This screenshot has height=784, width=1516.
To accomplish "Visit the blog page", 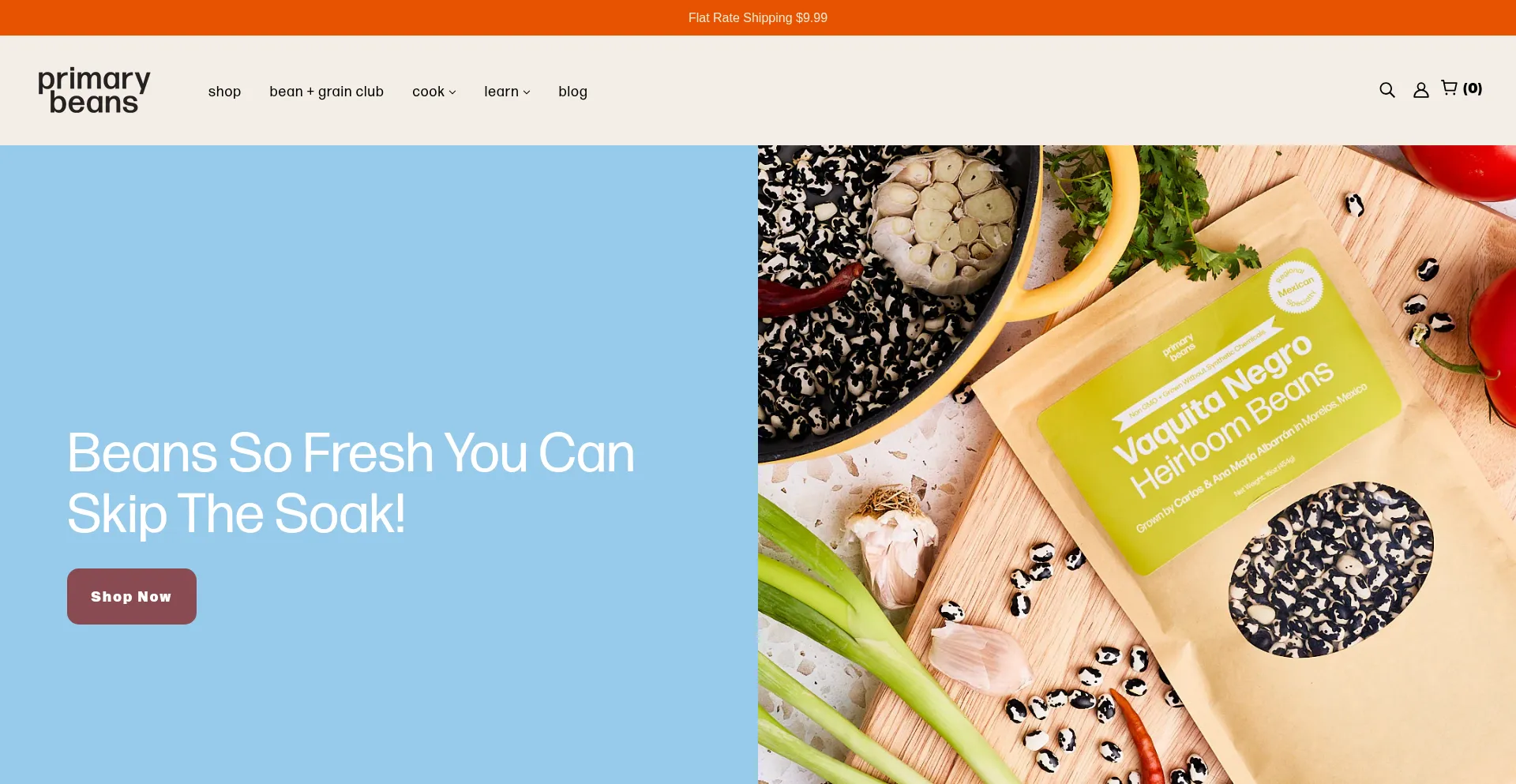I will (x=572, y=92).
